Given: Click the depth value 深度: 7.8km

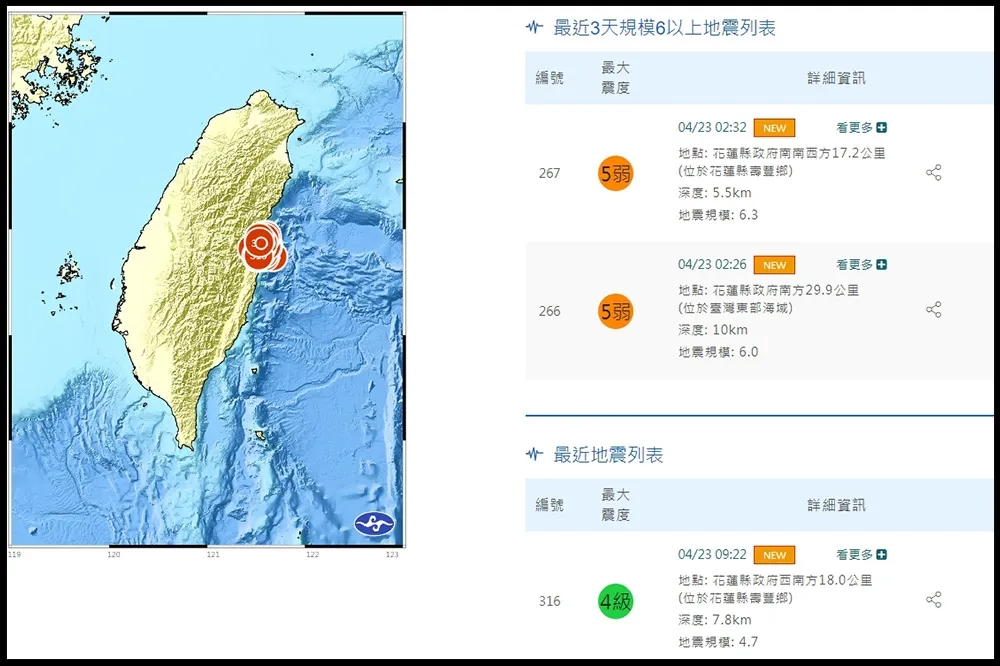Looking at the screenshot, I should point(715,619).
